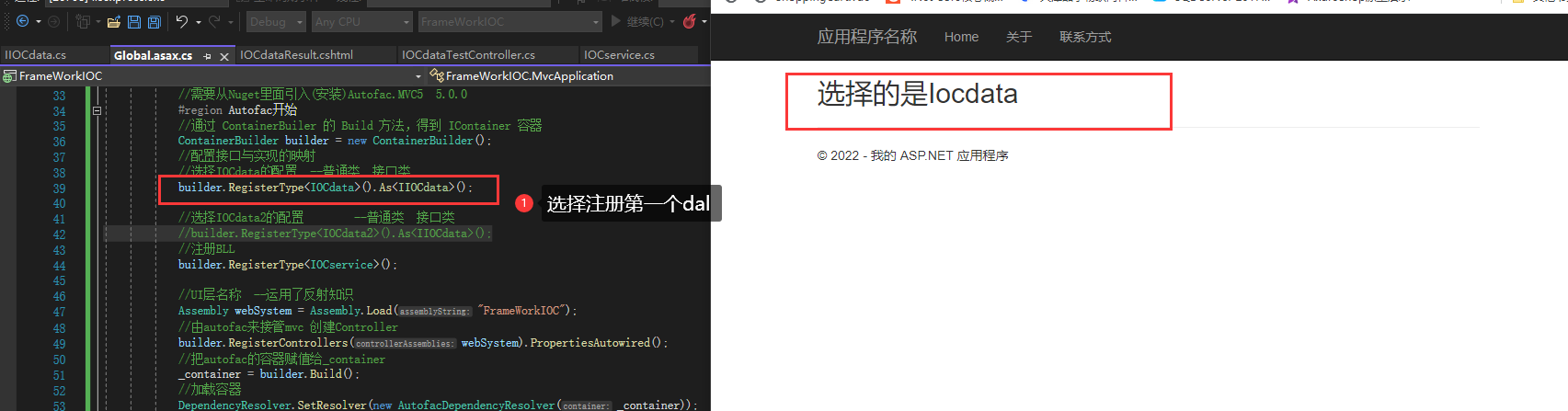Viewport: 1568px width, 411px height.
Task: Open the FrameWorkIOC.MvcApplication type dropdown
Action: (568, 76)
